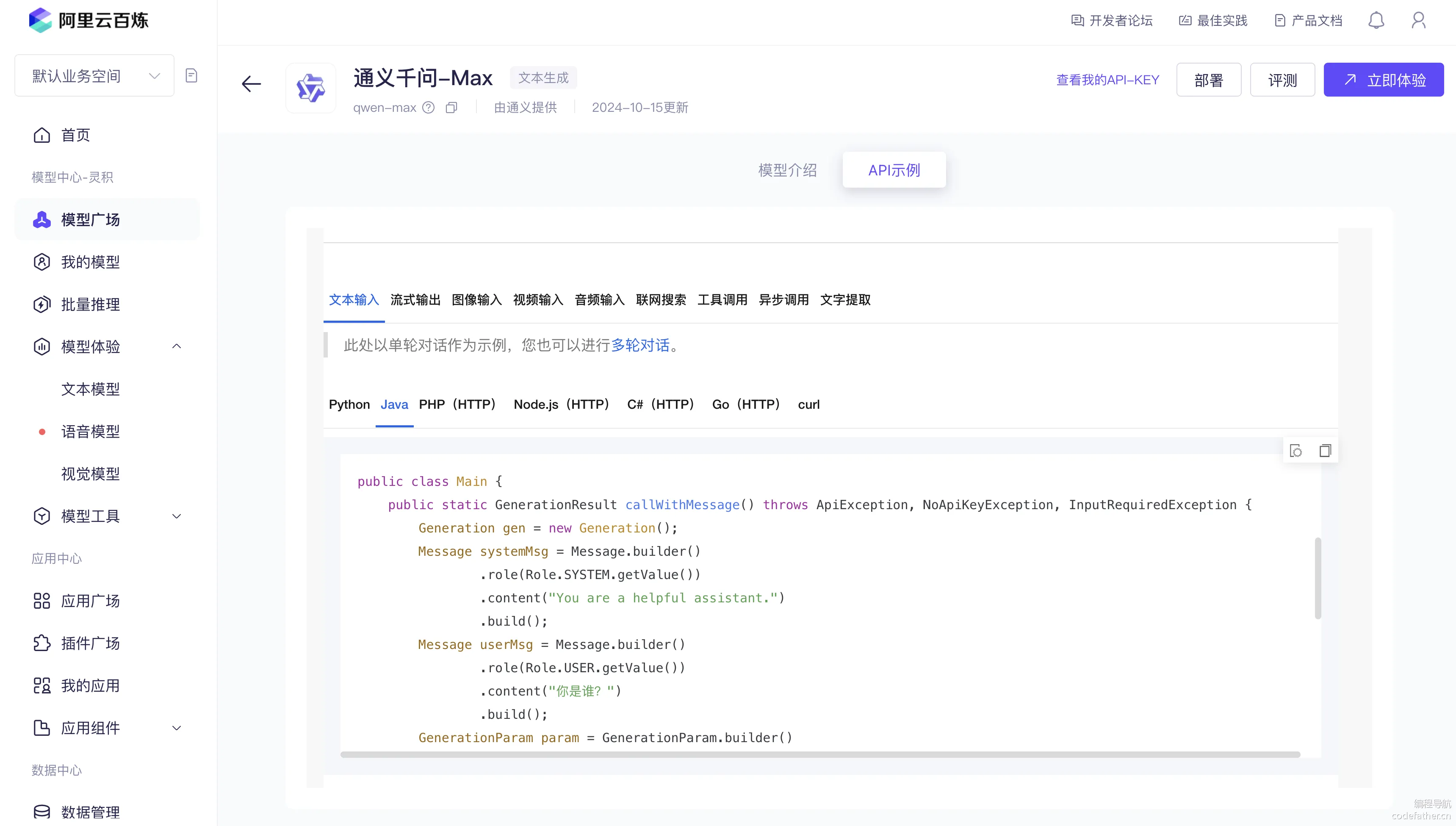Open the 产品文档 link
The image size is (1456, 826).
click(1317, 20)
